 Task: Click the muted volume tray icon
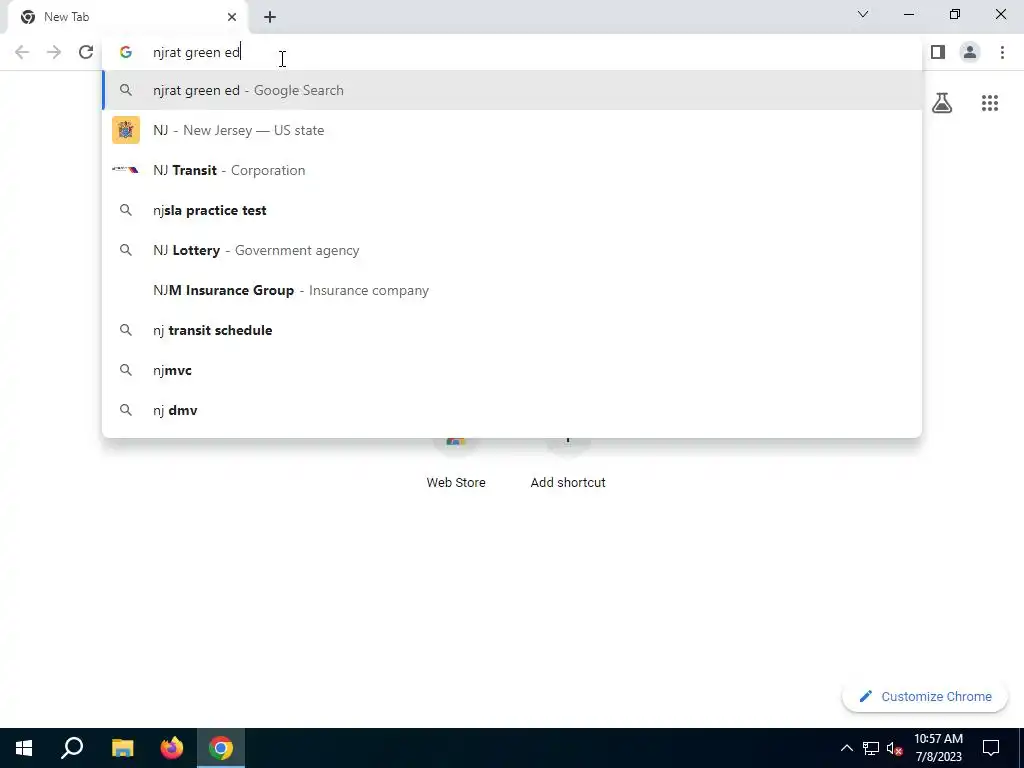tap(895, 748)
